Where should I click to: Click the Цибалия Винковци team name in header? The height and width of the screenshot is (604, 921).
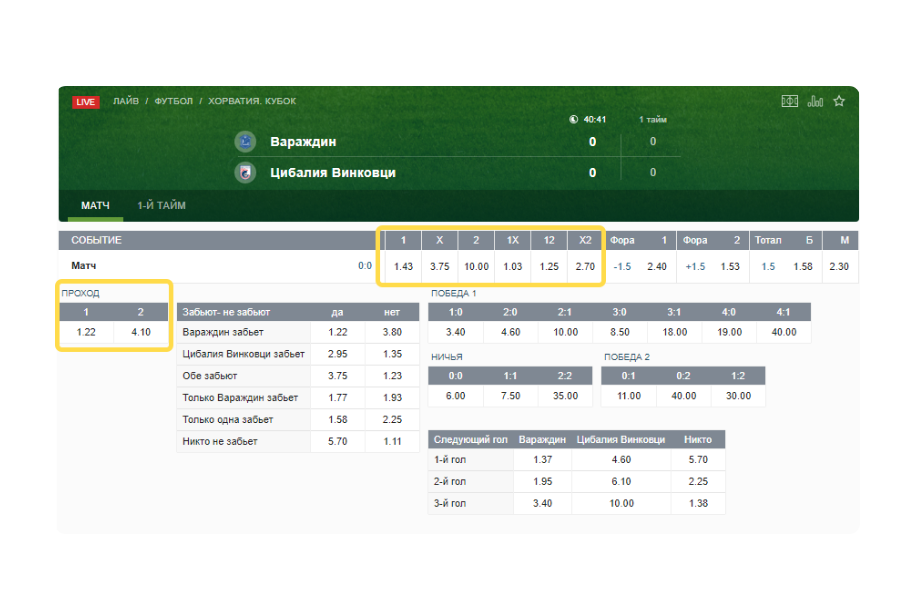(333, 173)
